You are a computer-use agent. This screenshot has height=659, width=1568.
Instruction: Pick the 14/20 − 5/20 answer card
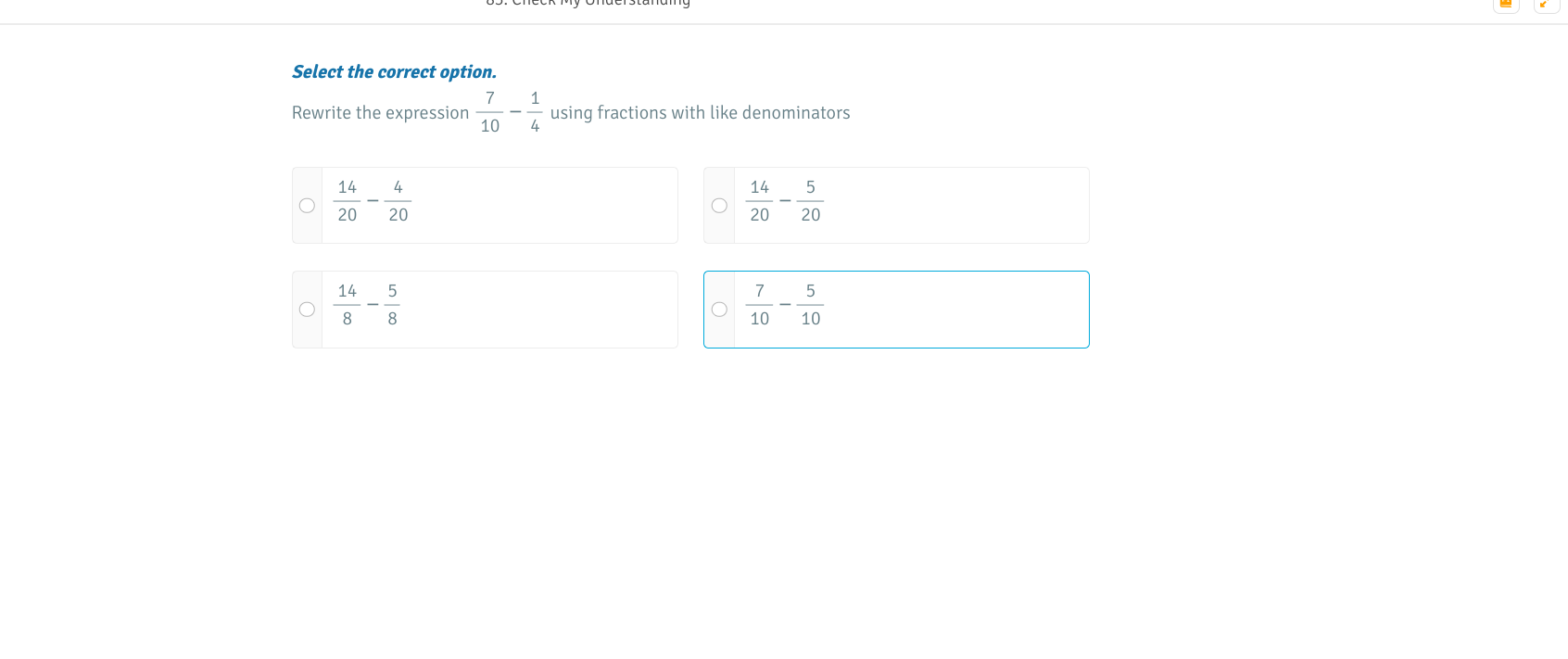(896, 206)
